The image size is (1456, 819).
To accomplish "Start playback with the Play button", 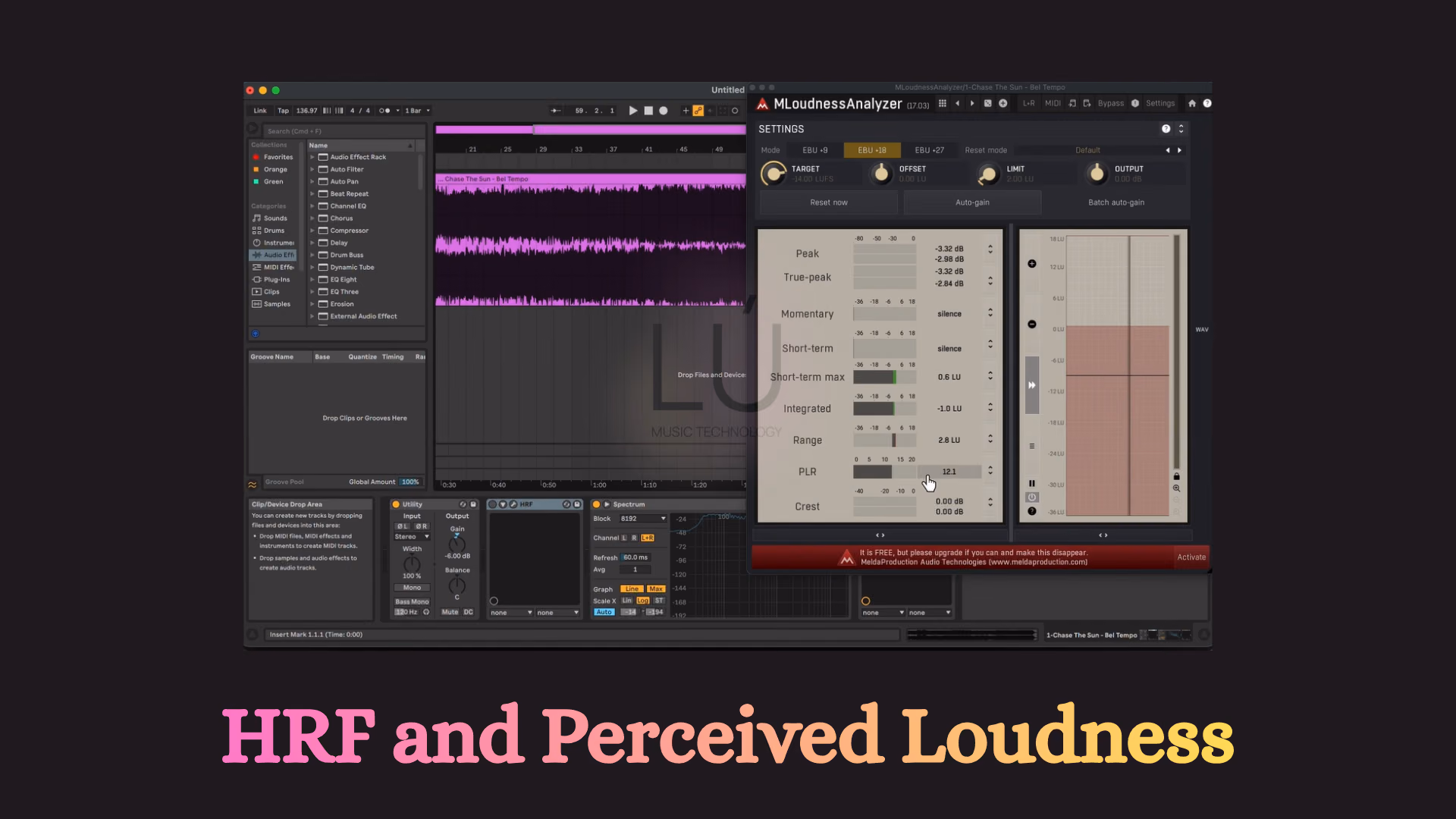I will (633, 111).
